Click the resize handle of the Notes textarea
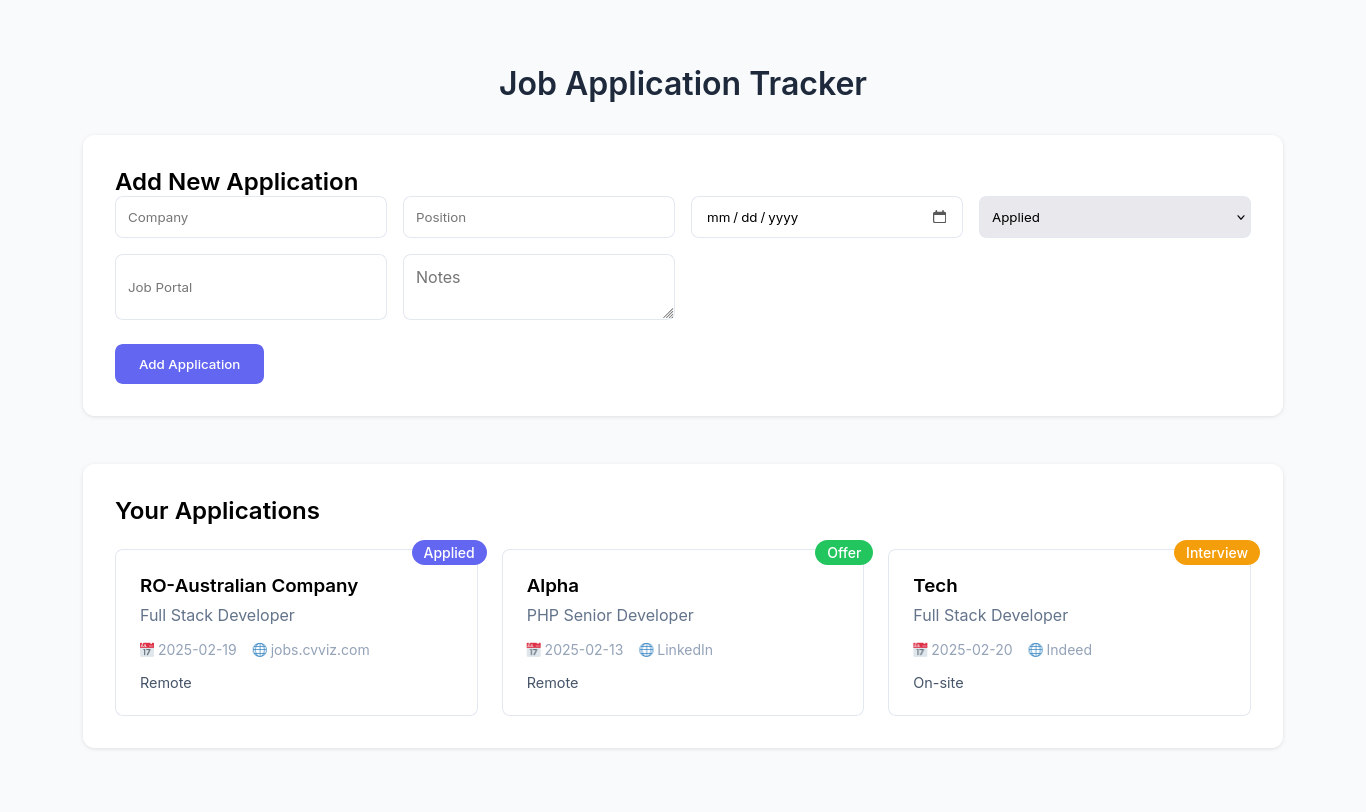 668,314
